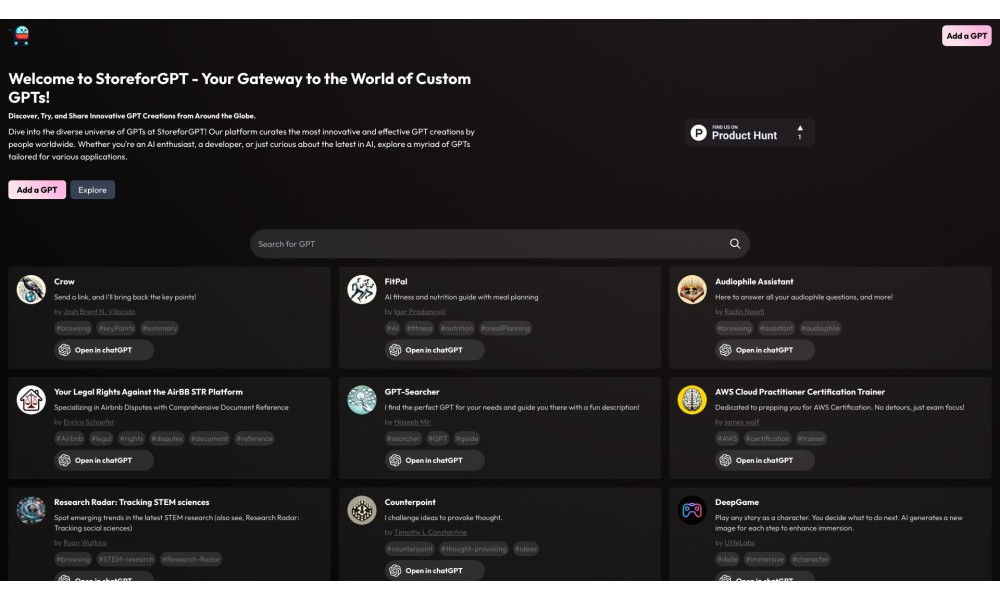Click the Your Legal Rights Against AirBB title
1000x600 pixels.
pos(148,392)
